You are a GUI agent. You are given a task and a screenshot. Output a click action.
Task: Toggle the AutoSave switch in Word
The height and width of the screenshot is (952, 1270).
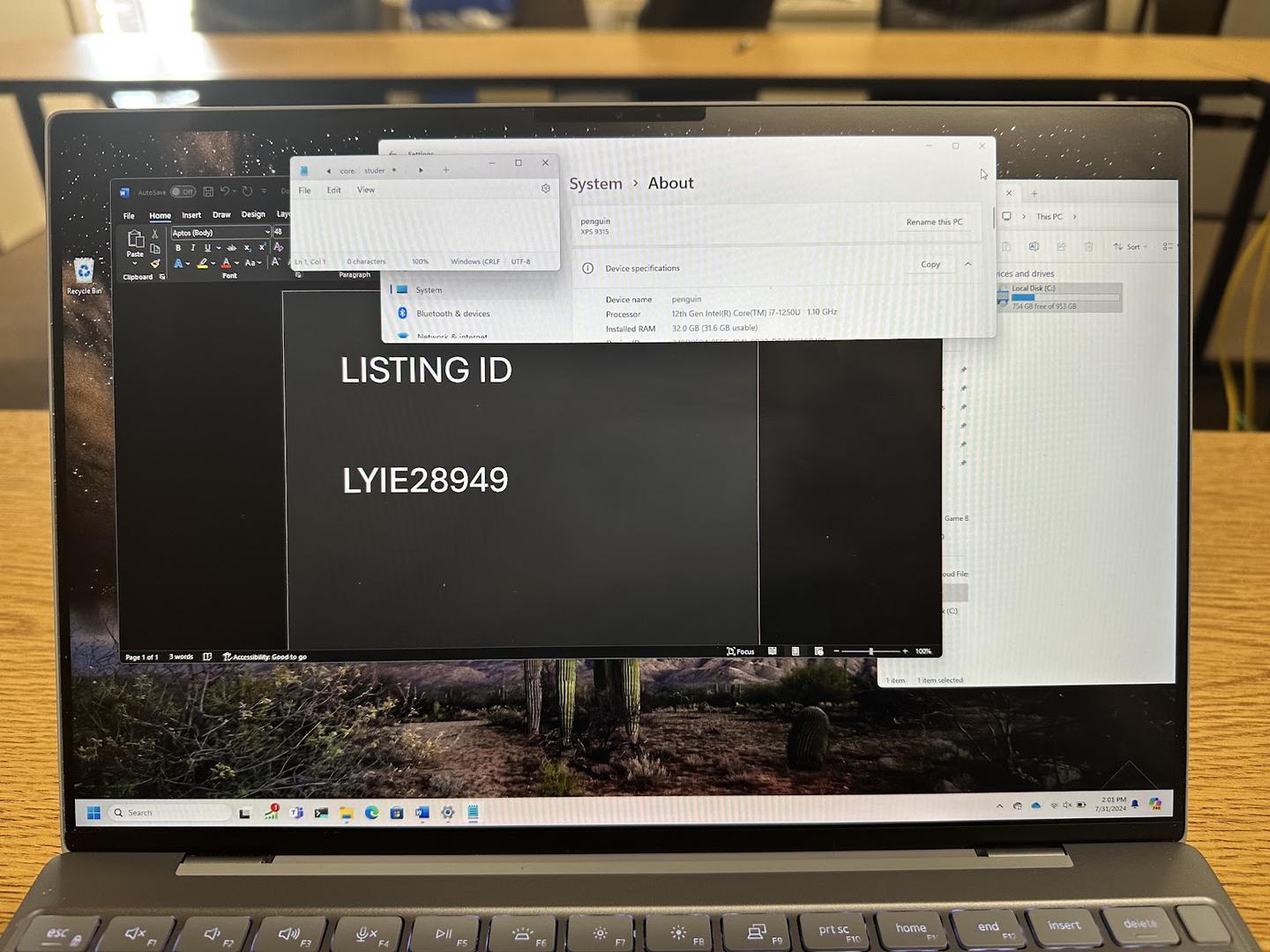[183, 191]
